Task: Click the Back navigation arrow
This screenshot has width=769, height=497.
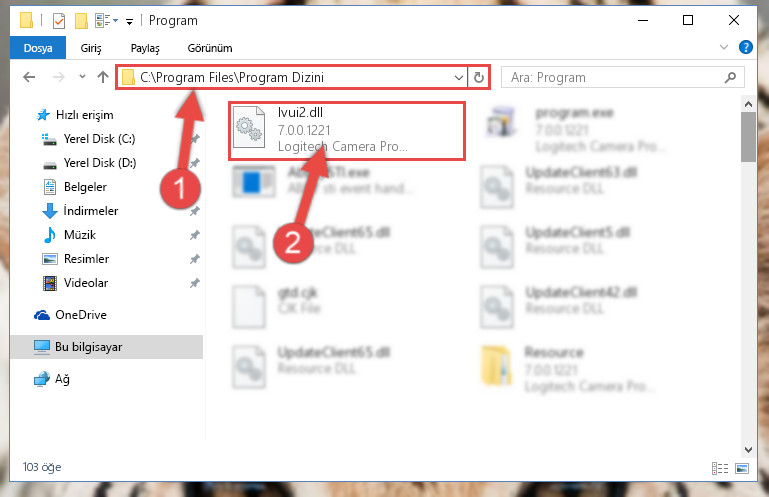Action: (29, 77)
